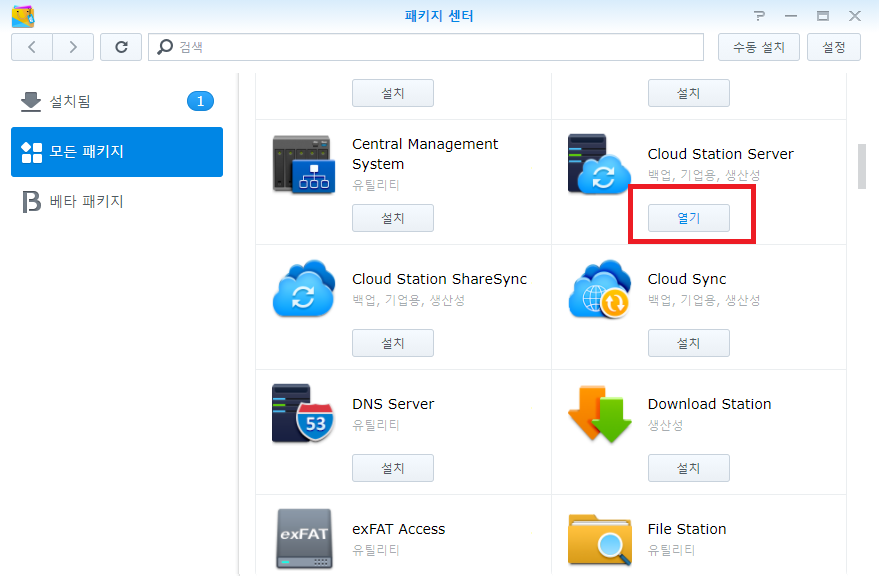This screenshot has width=879, height=576.
Task: Click 설치 button above Central Management System
Action: coord(393,93)
